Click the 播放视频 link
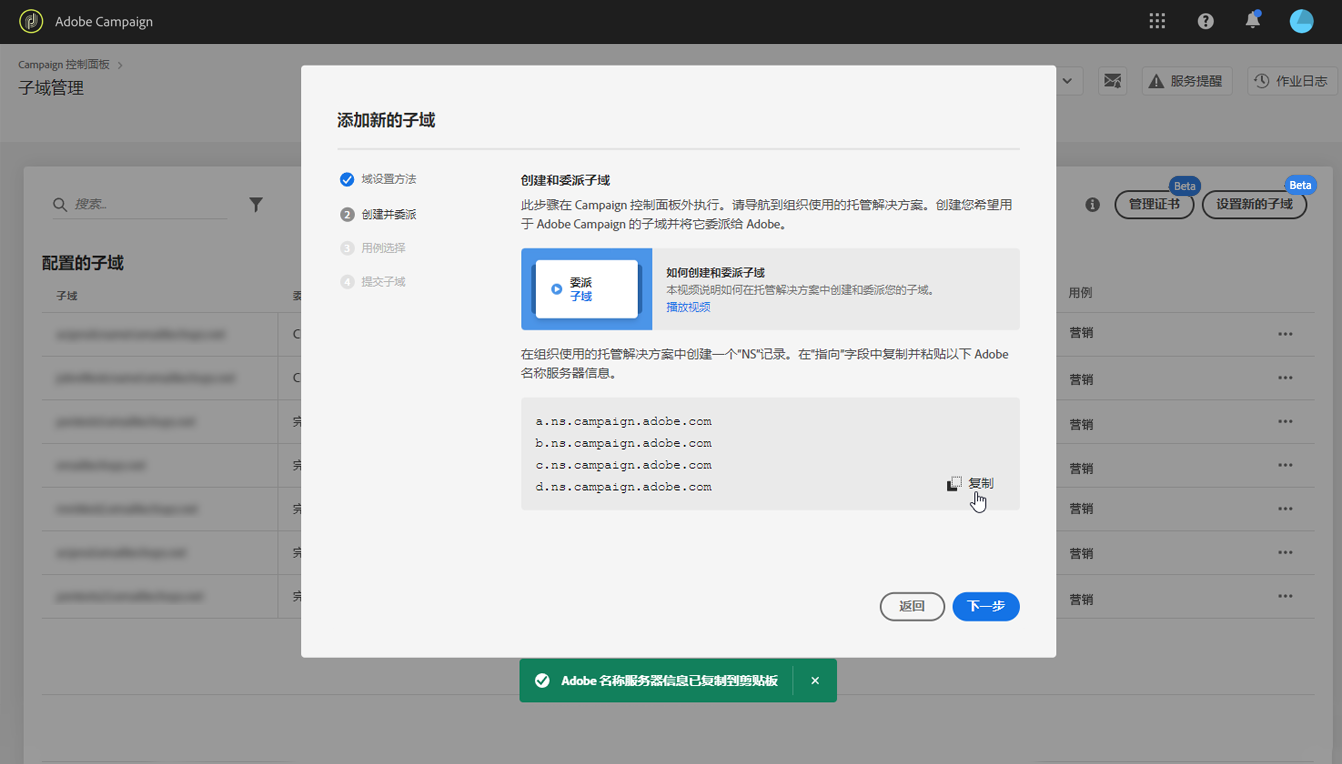This screenshot has width=1342, height=764. pos(688,307)
